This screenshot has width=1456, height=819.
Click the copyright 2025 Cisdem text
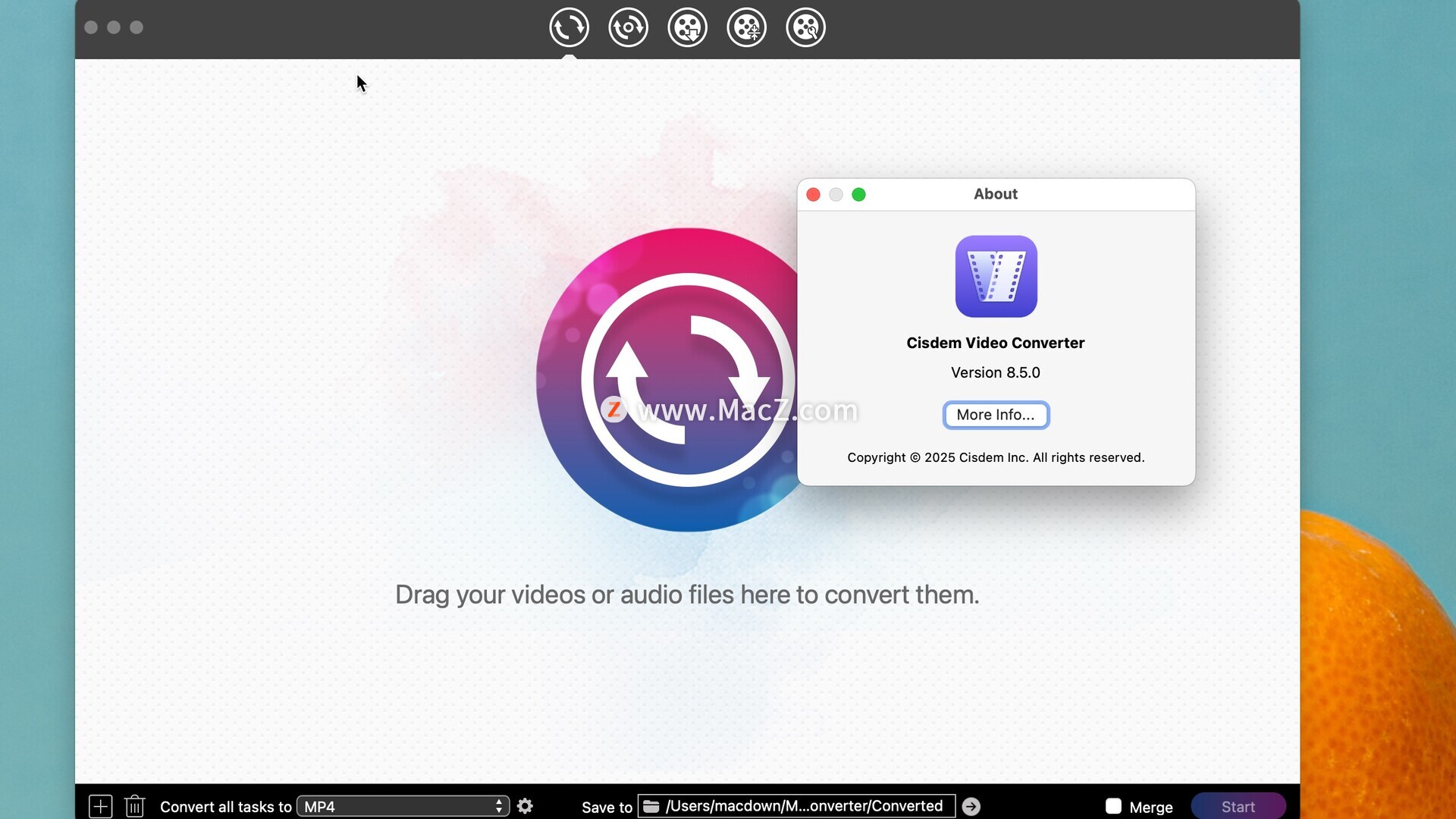click(x=996, y=457)
